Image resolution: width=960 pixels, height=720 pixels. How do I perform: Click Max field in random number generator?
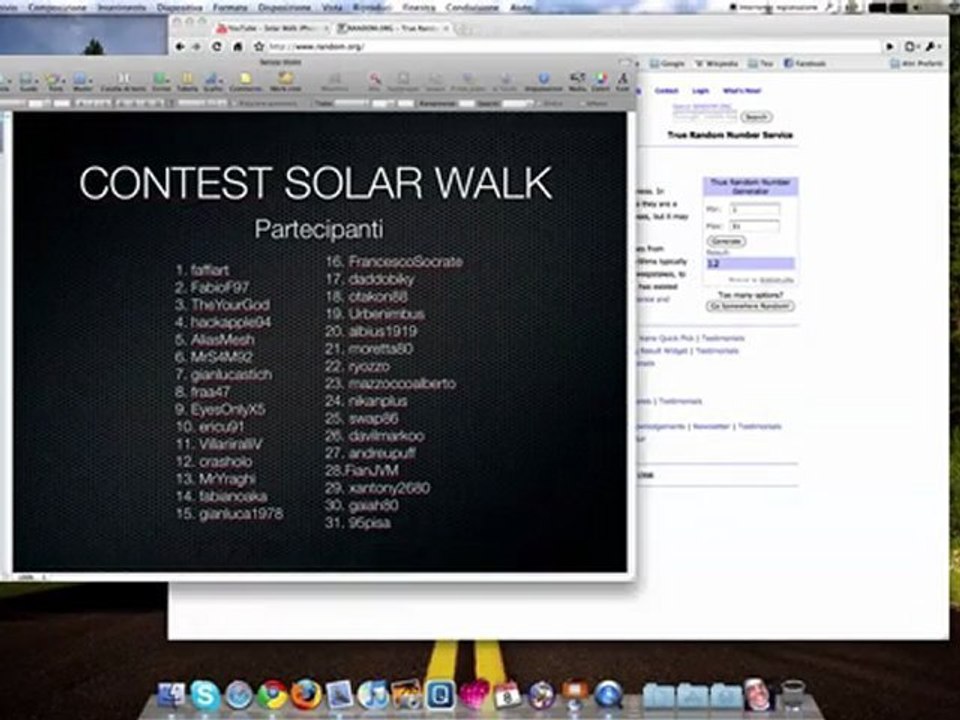coord(755,227)
